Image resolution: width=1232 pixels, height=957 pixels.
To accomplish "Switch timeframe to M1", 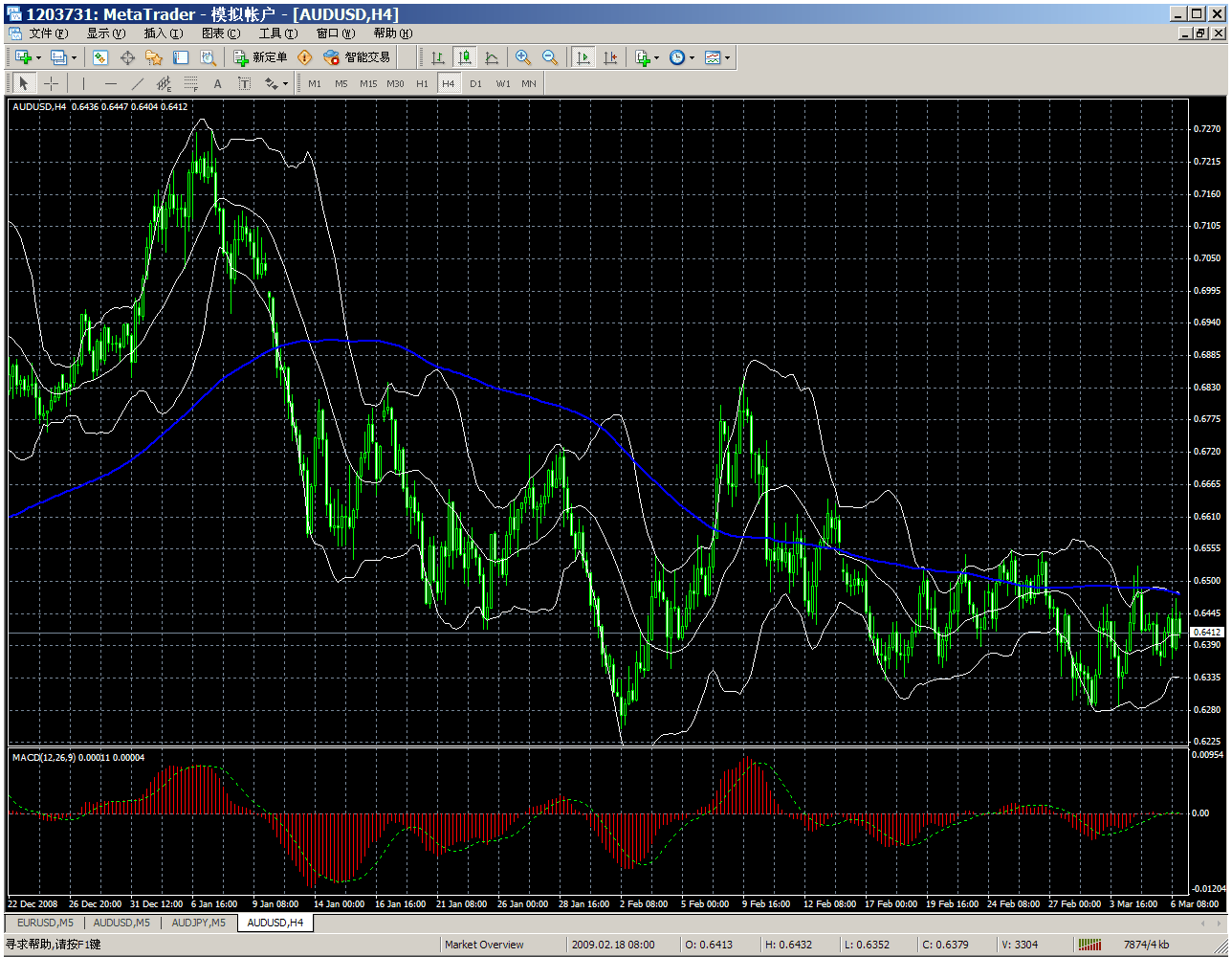I will pyautogui.click(x=315, y=83).
